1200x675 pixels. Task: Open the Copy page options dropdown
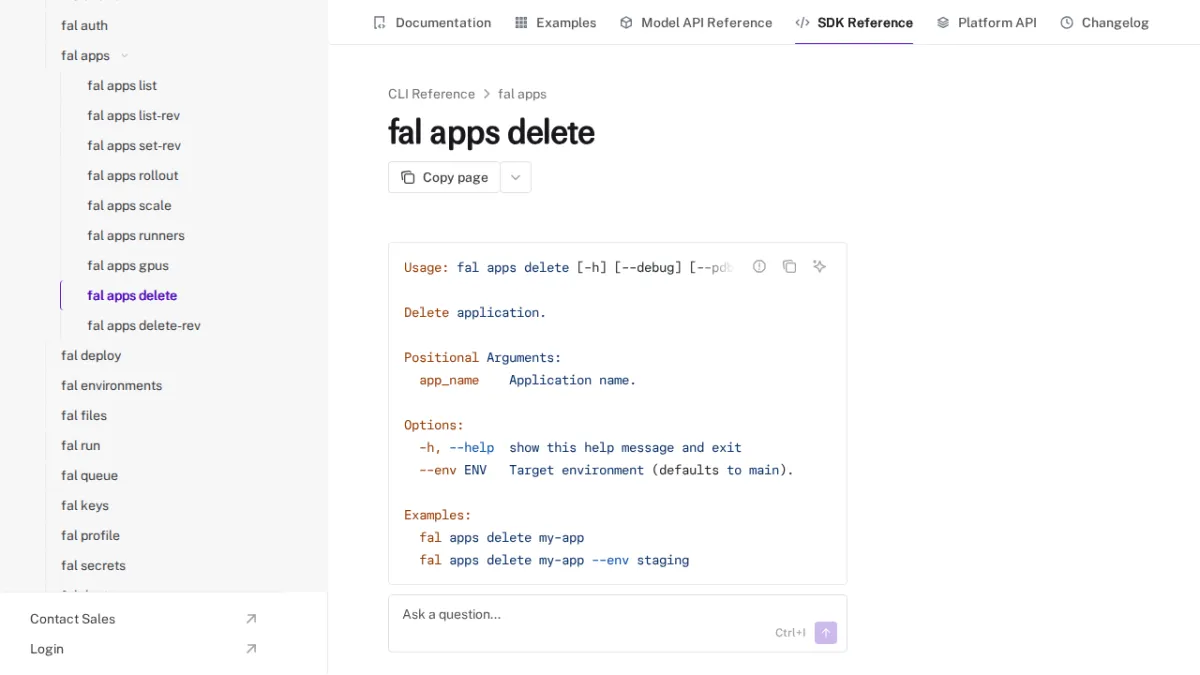tap(516, 177)
